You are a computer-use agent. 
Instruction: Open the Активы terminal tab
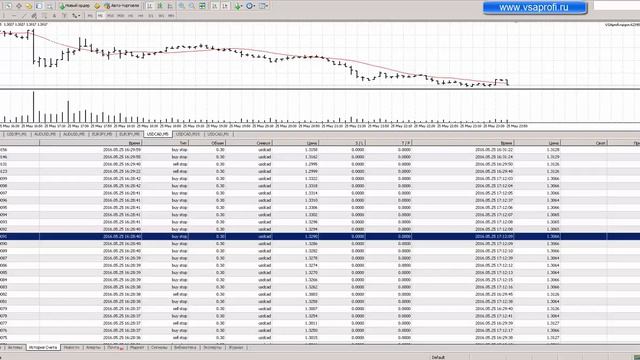coord(15,347)
